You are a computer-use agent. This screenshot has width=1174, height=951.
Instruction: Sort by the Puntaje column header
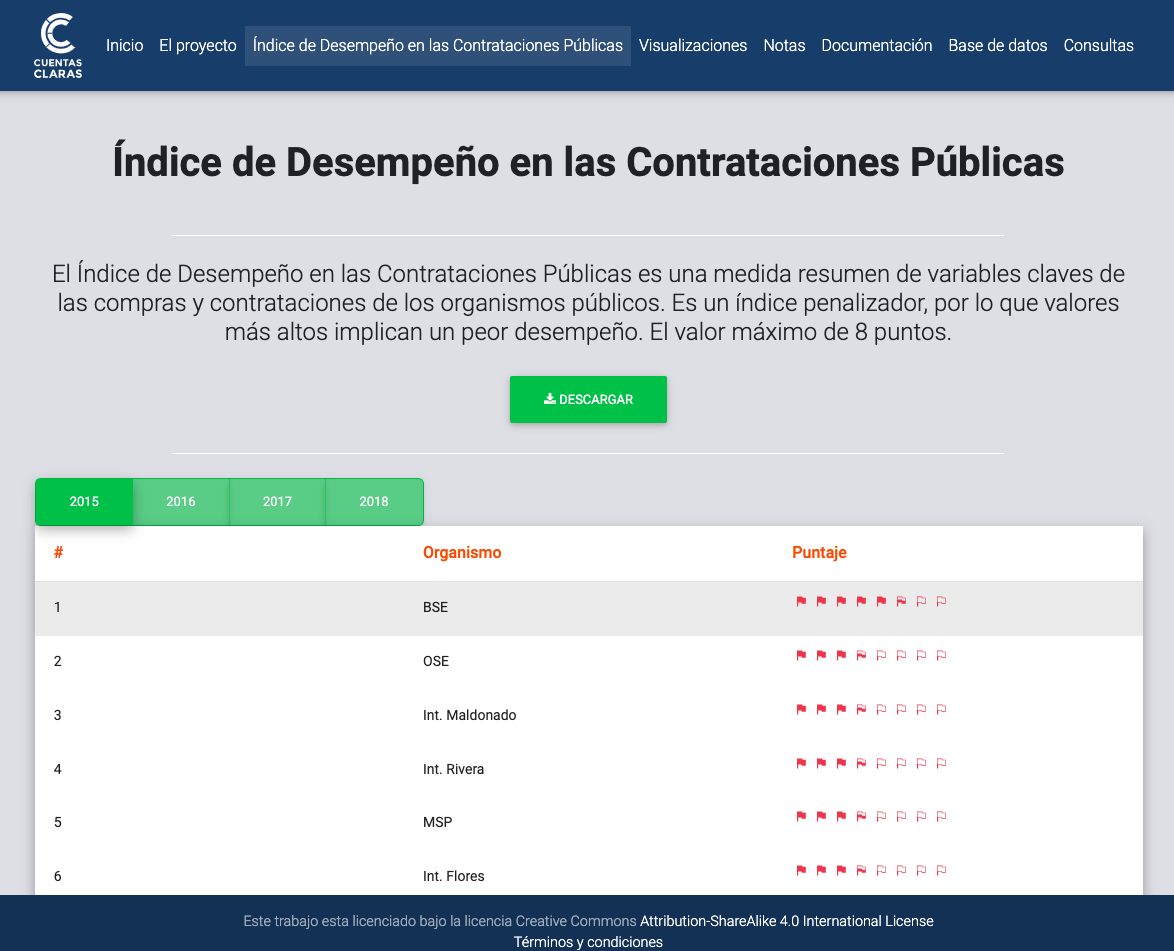click(819, 553)
